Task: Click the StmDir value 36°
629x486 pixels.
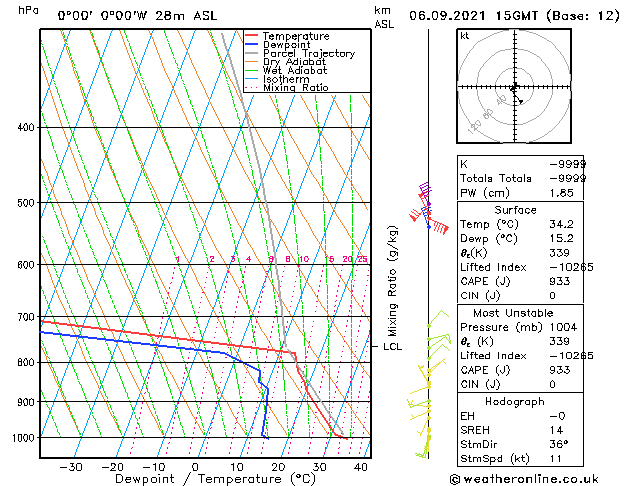Action: pos(559,444)
